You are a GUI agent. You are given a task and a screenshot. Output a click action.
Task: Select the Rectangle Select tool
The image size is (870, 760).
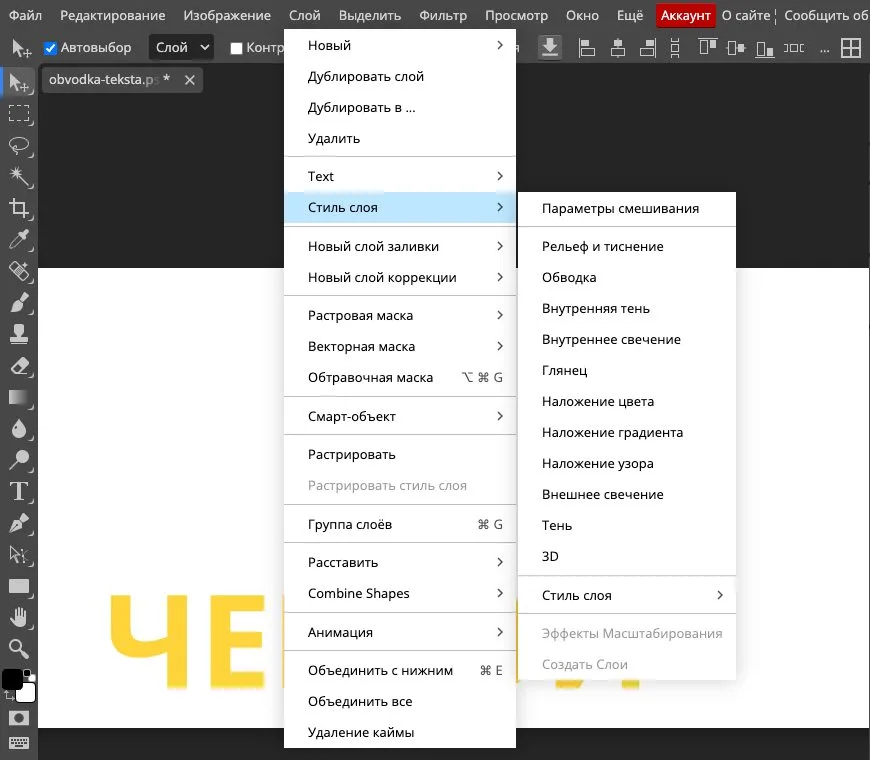coord(19,114)
